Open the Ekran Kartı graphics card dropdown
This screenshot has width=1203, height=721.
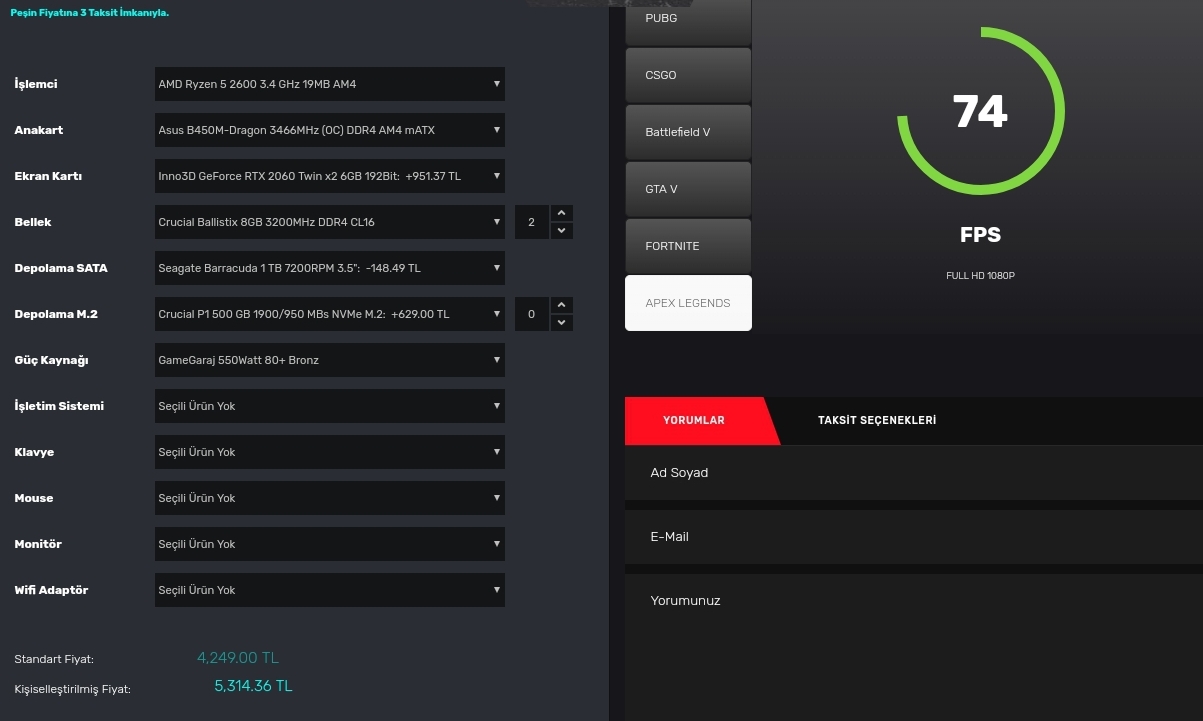tap(329, 176)
